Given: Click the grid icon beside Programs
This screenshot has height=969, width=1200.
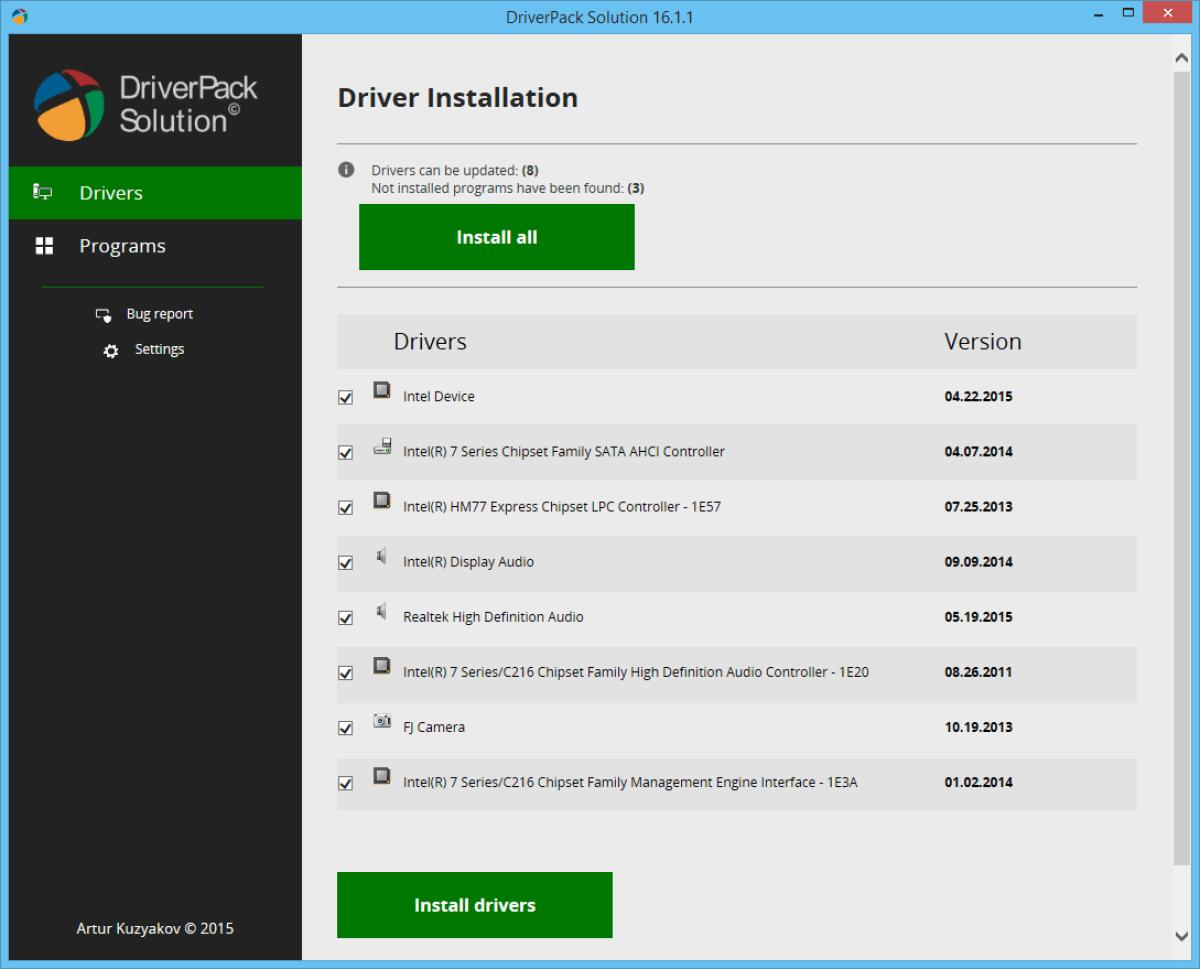Looking at the screenshot, I should coord(42,245).
